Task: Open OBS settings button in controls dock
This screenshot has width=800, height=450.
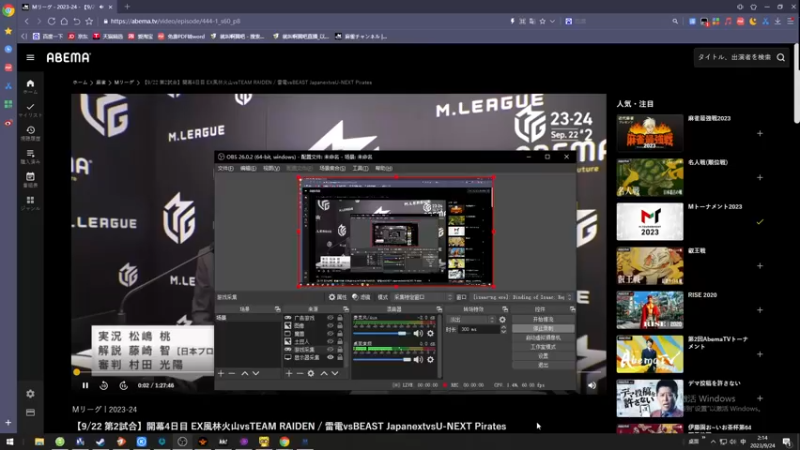Action: click(x=543, y=356)
